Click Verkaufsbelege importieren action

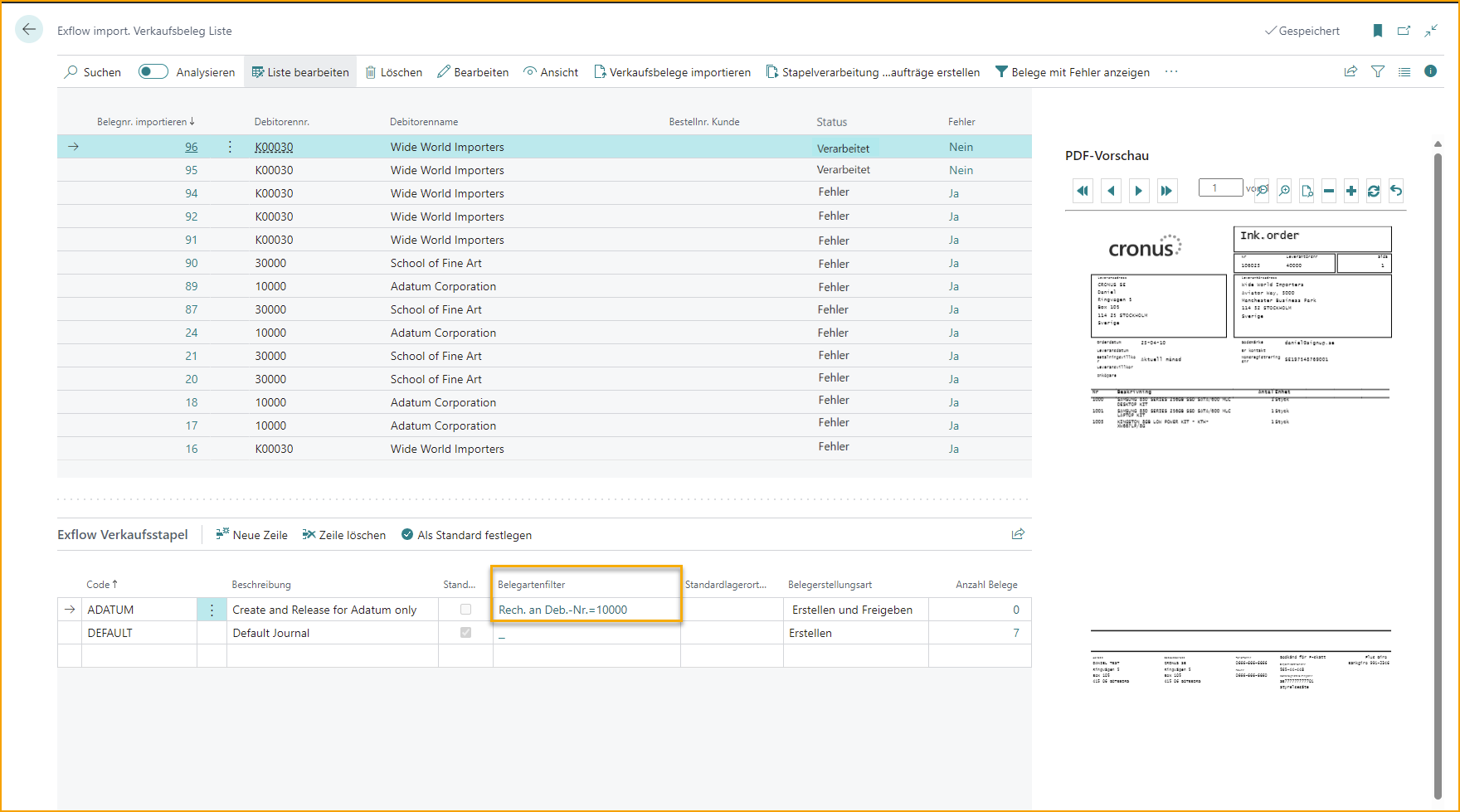click(672, 72)
